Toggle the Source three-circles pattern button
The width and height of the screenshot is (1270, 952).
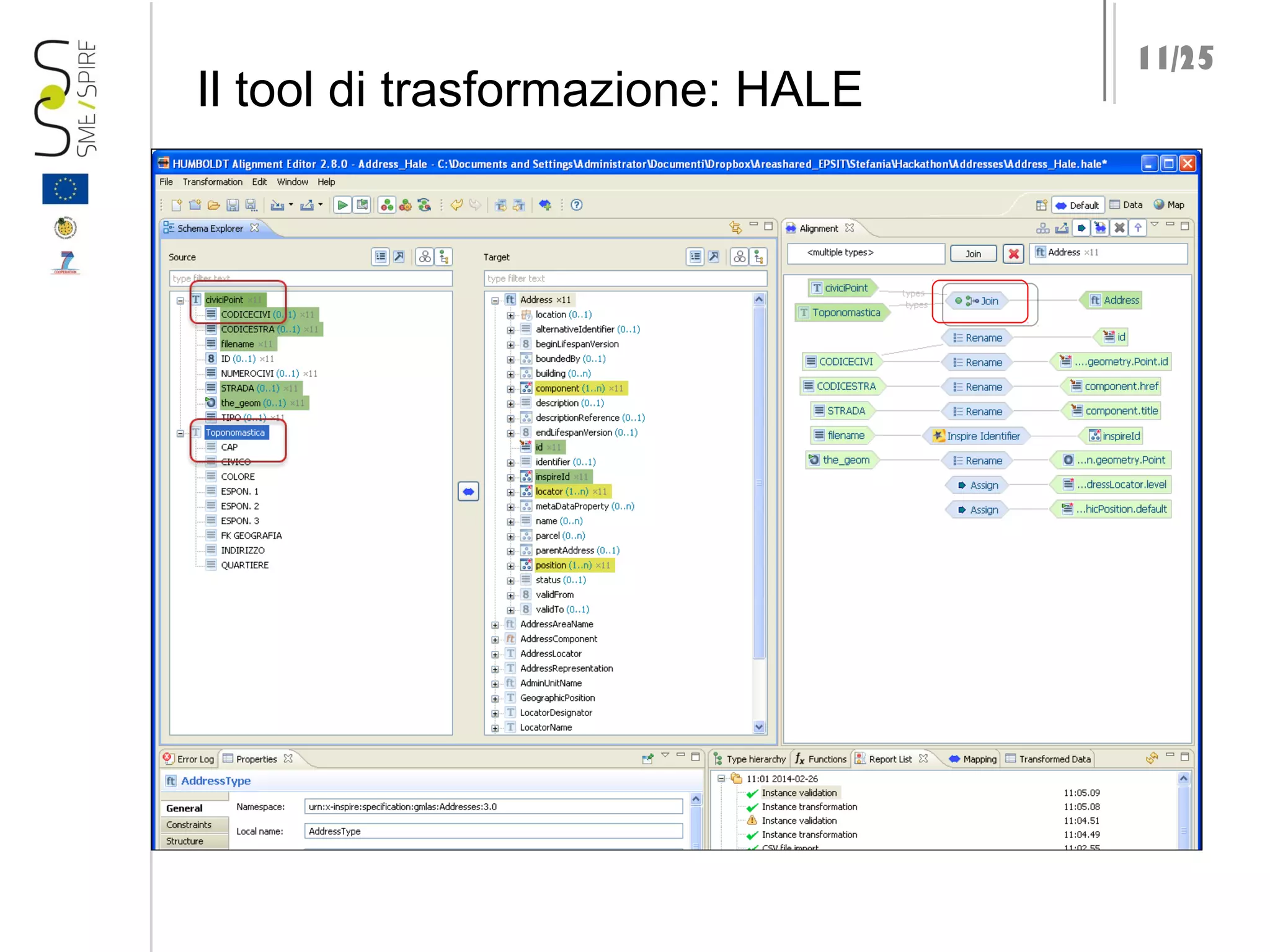point(425,257)
